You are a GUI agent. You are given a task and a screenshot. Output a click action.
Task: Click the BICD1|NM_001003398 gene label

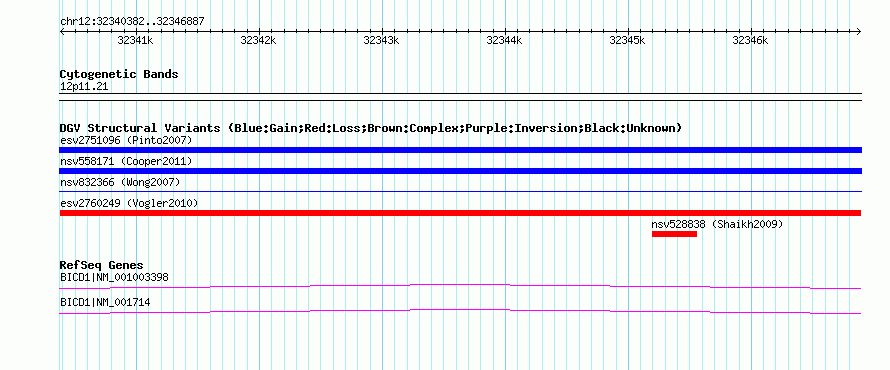[114, 278]
